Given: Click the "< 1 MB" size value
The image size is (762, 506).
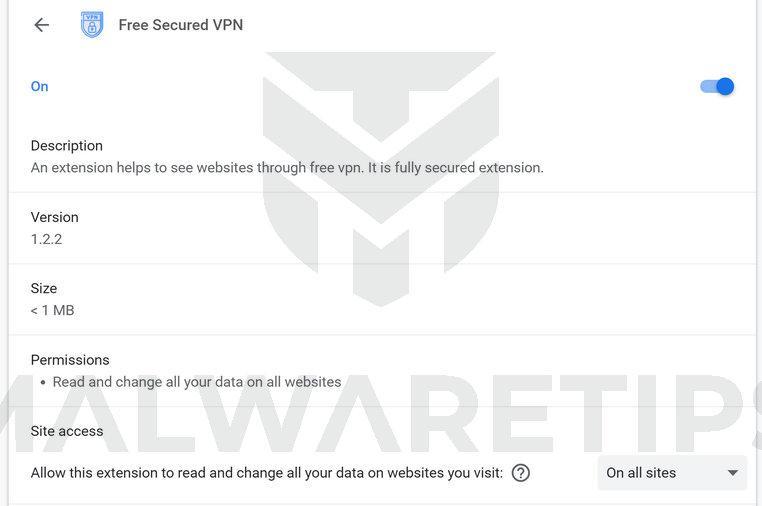Looking at the screenshot, I should pos(52,310).
